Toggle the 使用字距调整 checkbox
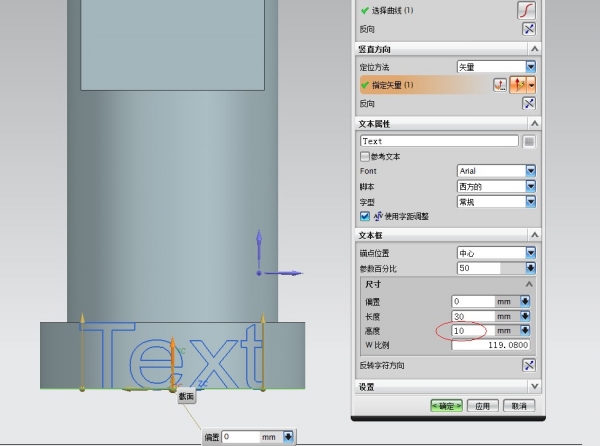Viewport: 600px width, 446px height. (x=365, y=216)
